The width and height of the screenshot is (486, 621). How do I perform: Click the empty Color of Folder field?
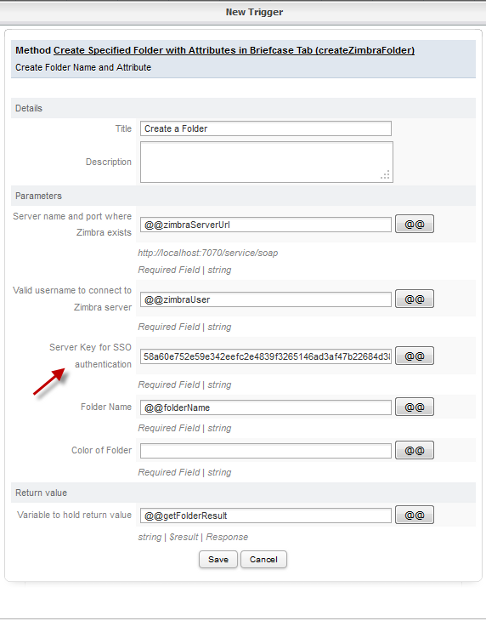click(266, 451)
